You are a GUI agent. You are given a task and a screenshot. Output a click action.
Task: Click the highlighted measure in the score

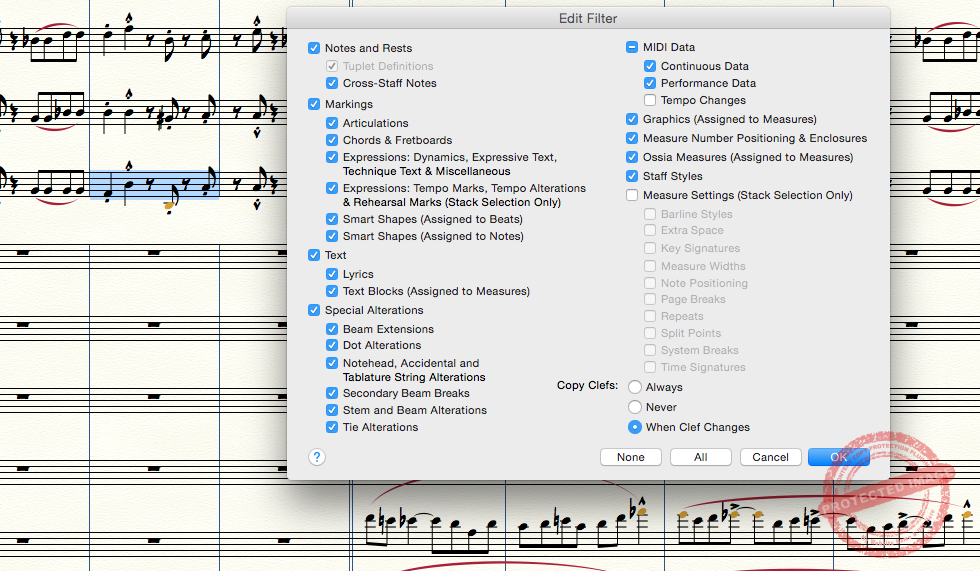click(x=154, y=185)
